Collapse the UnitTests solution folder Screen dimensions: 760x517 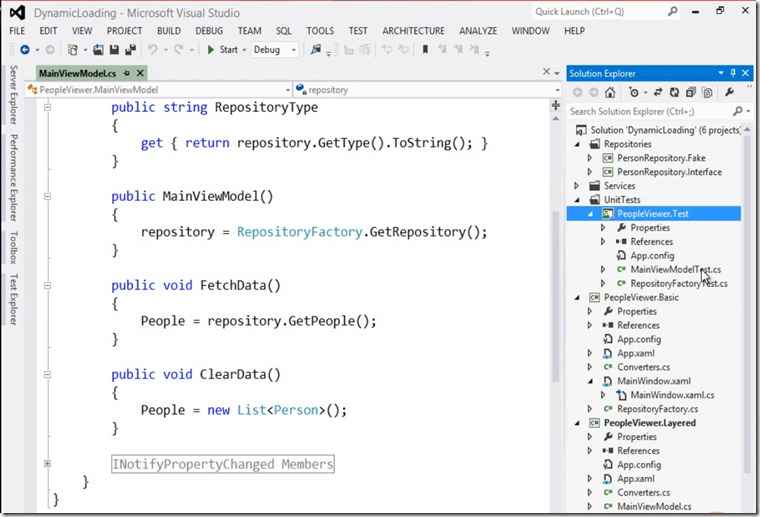pos(577,200)
